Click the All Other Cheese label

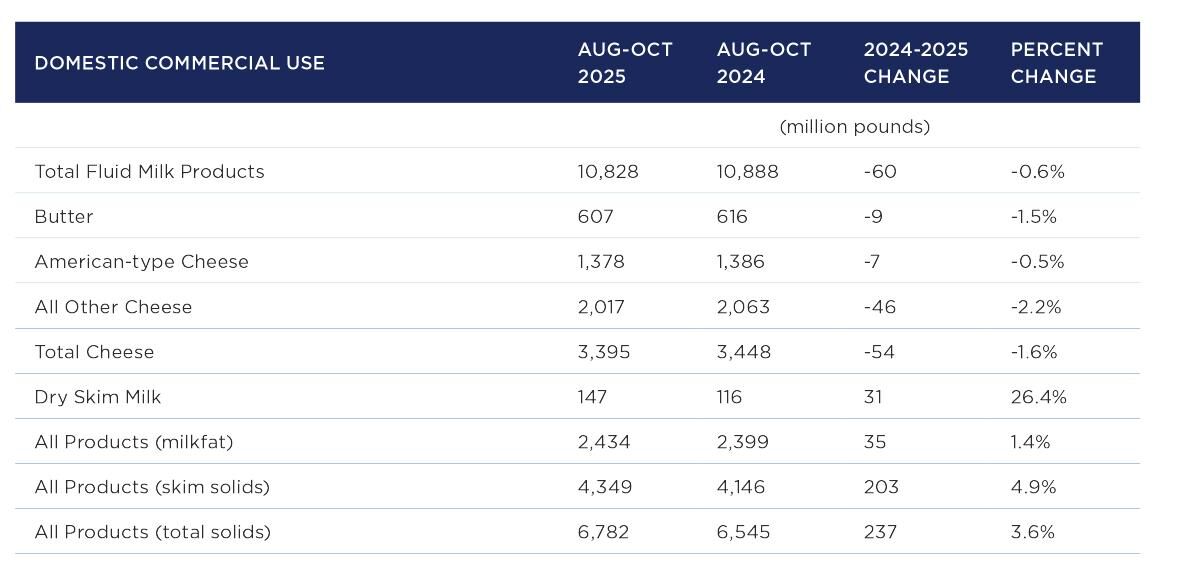[x=113, y=307]
